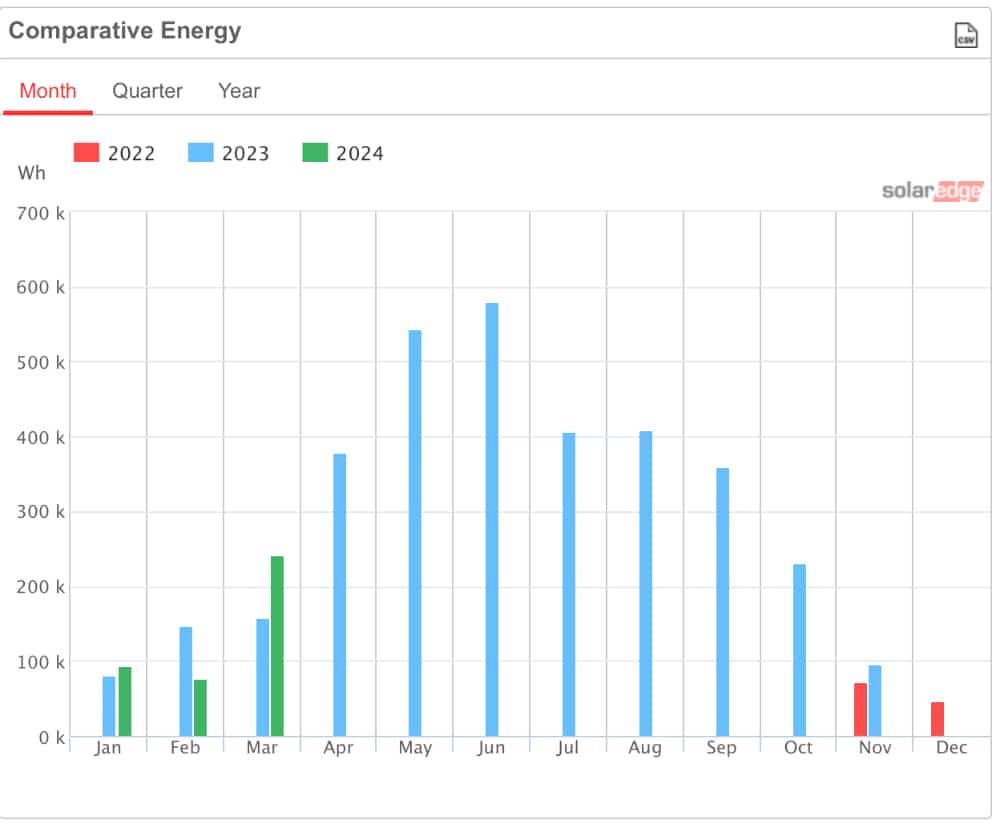Export chart data with the CSV icon

[x=966, y=35]
